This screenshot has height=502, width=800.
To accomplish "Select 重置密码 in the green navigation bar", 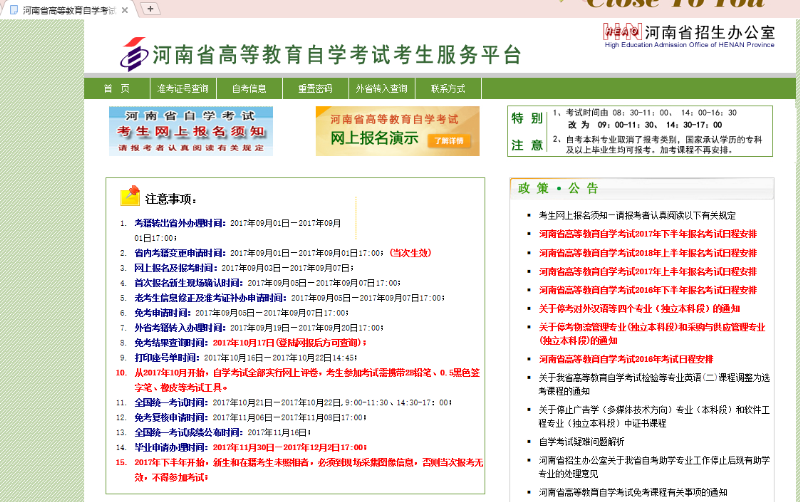I will coord(315,89).
